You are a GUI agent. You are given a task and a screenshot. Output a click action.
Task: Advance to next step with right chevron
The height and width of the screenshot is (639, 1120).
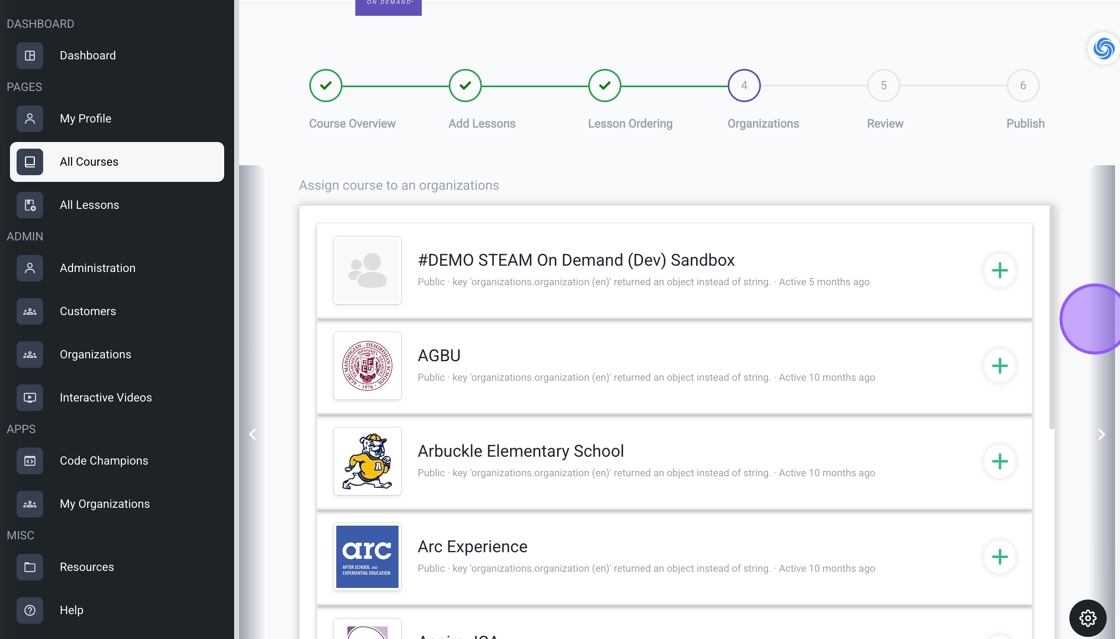coord(1101,434)
